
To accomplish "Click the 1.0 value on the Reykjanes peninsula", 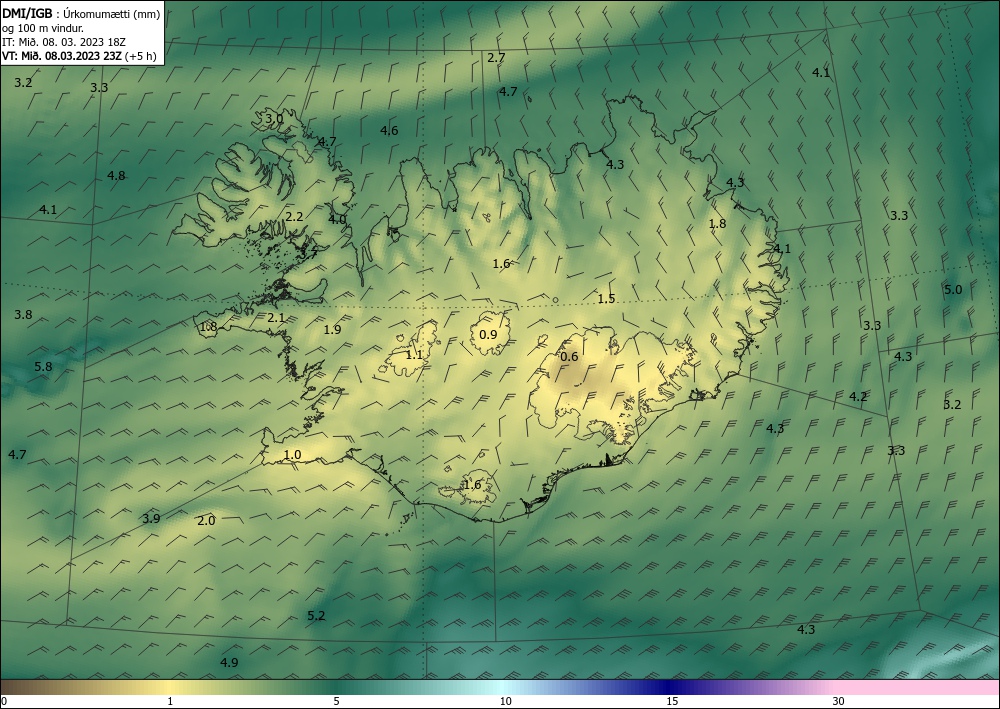I will (x=292, y=455).
